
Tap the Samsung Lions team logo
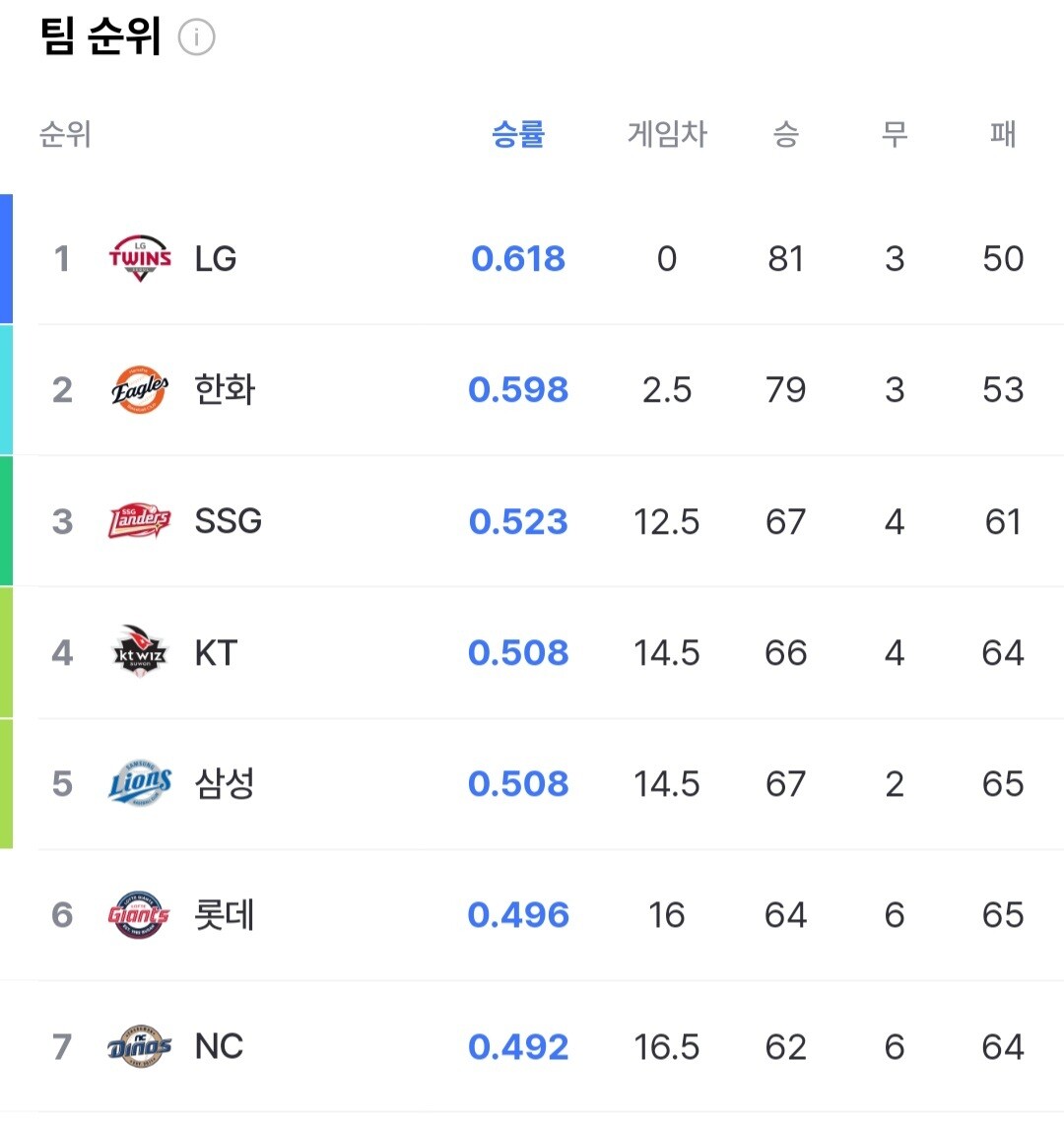[x=140, y=783]
